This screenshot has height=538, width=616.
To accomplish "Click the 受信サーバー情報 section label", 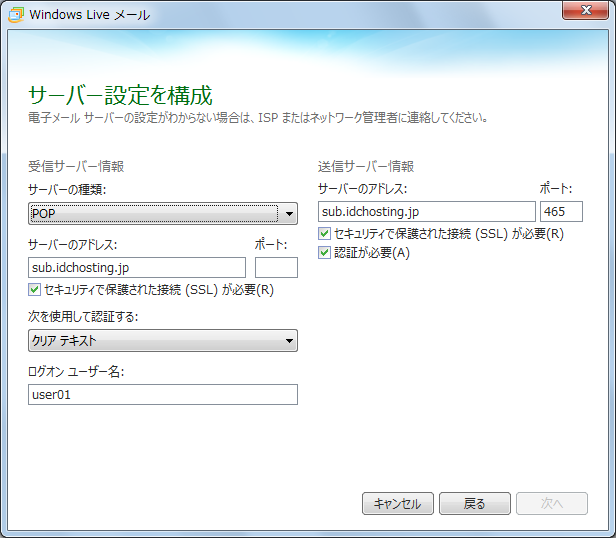I will pyautogui.click(x=76, y=167).
